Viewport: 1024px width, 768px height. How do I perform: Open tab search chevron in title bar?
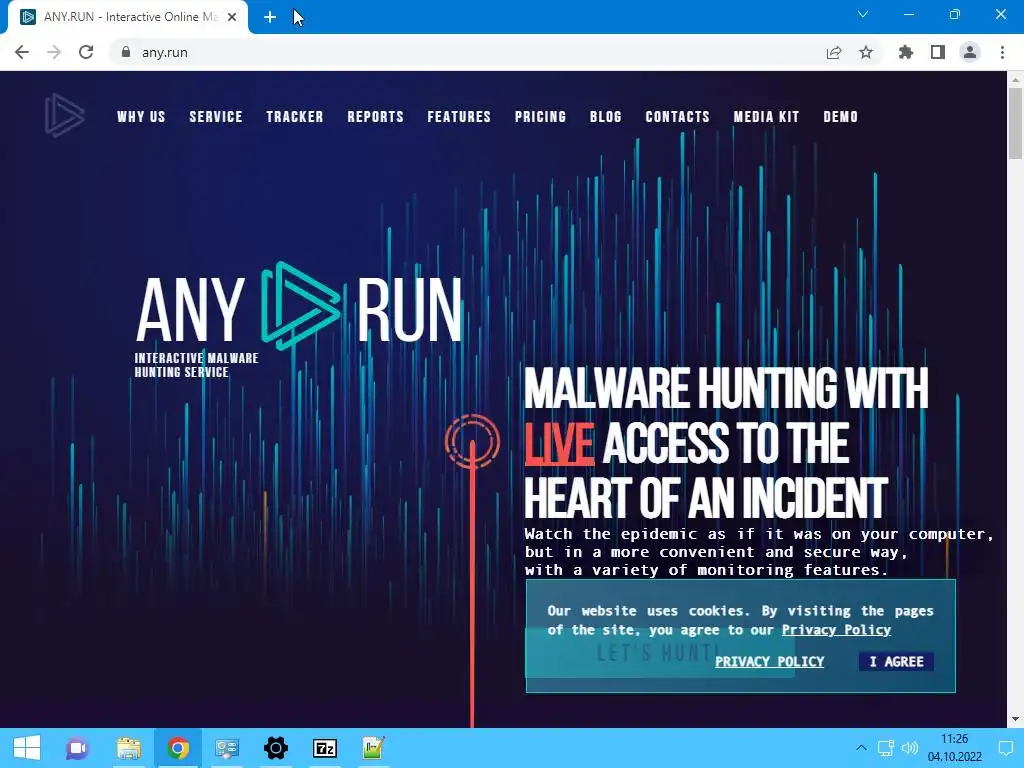pos(863,14)
